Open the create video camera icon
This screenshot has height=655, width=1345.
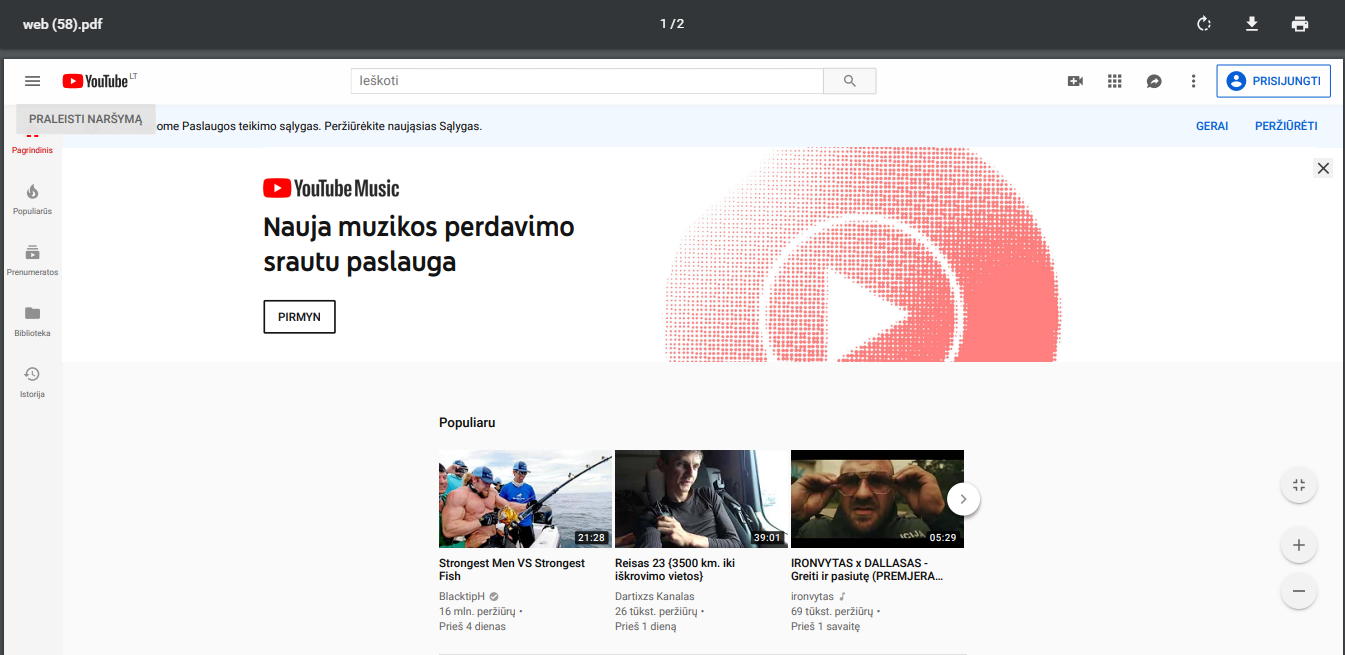tap(1076, 81)
